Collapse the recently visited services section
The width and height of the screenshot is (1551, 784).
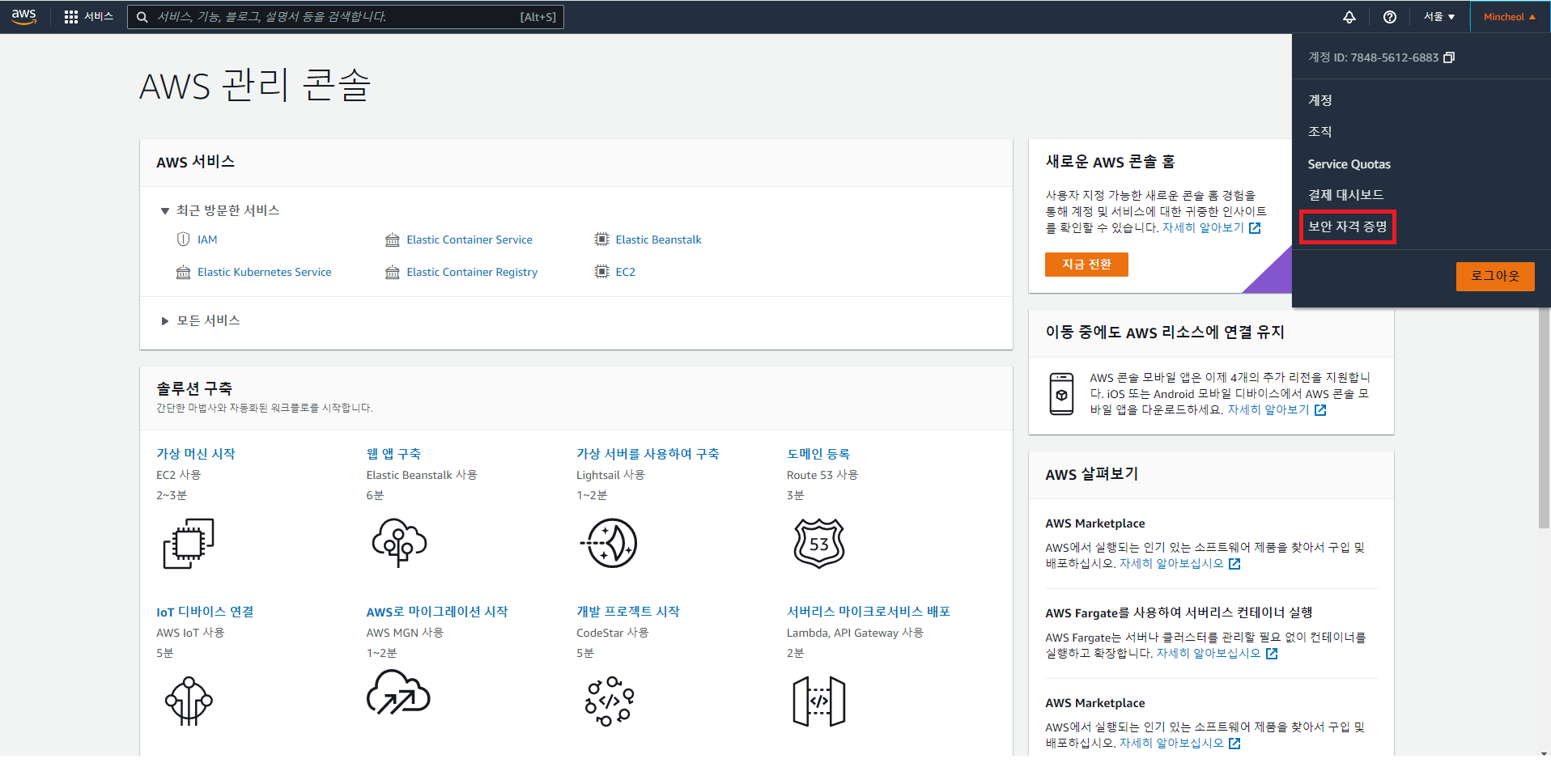coord(165,210)
